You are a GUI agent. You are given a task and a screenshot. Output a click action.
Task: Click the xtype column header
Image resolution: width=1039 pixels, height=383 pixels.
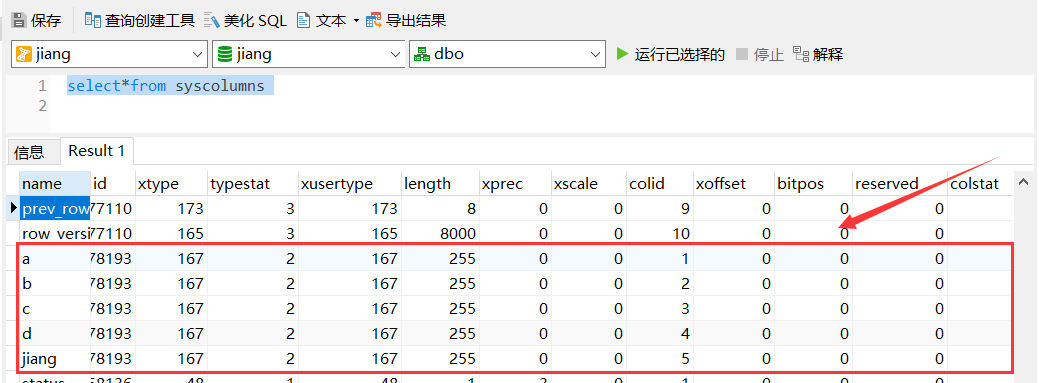click(x=171, y=184)
